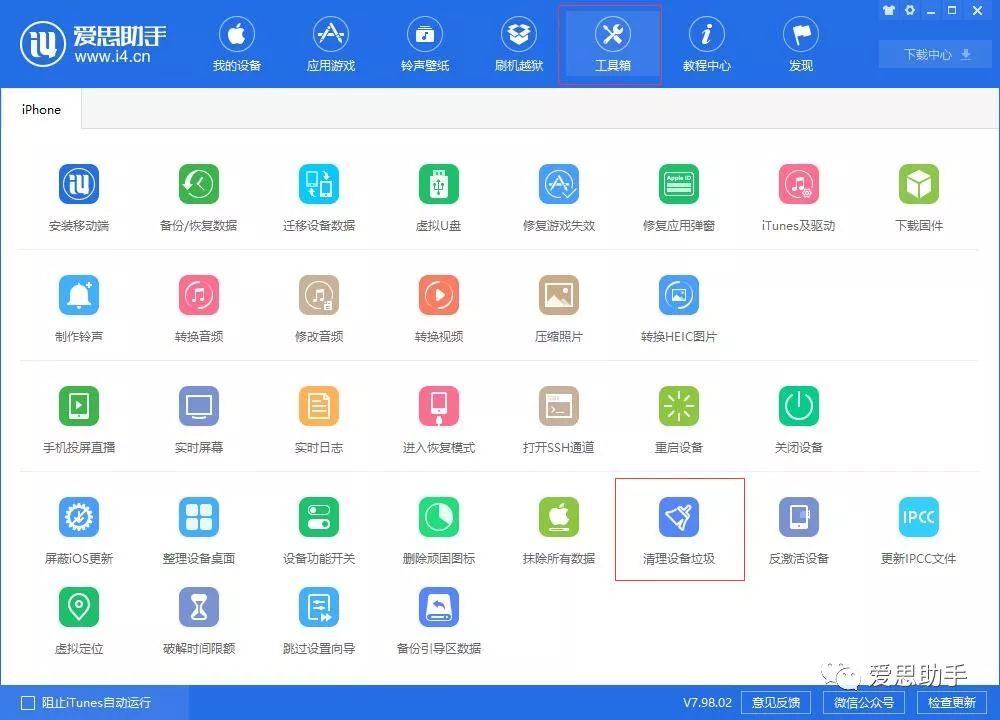Open 下载中心 download center

[937, 55]
